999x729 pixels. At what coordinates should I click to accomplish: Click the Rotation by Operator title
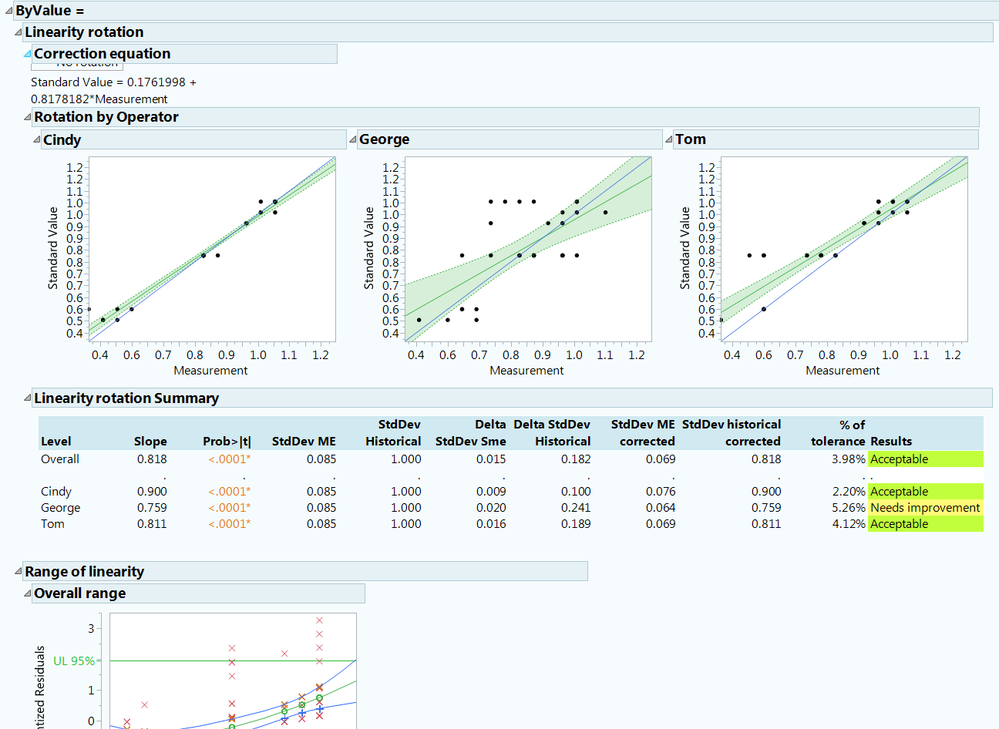pyautogui.click(x=106, y=117)
